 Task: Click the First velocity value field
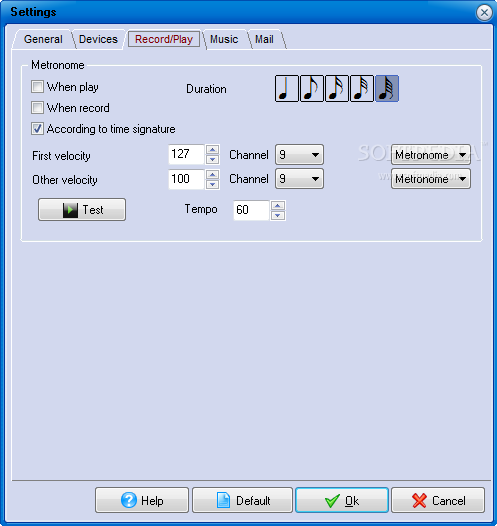186,155
